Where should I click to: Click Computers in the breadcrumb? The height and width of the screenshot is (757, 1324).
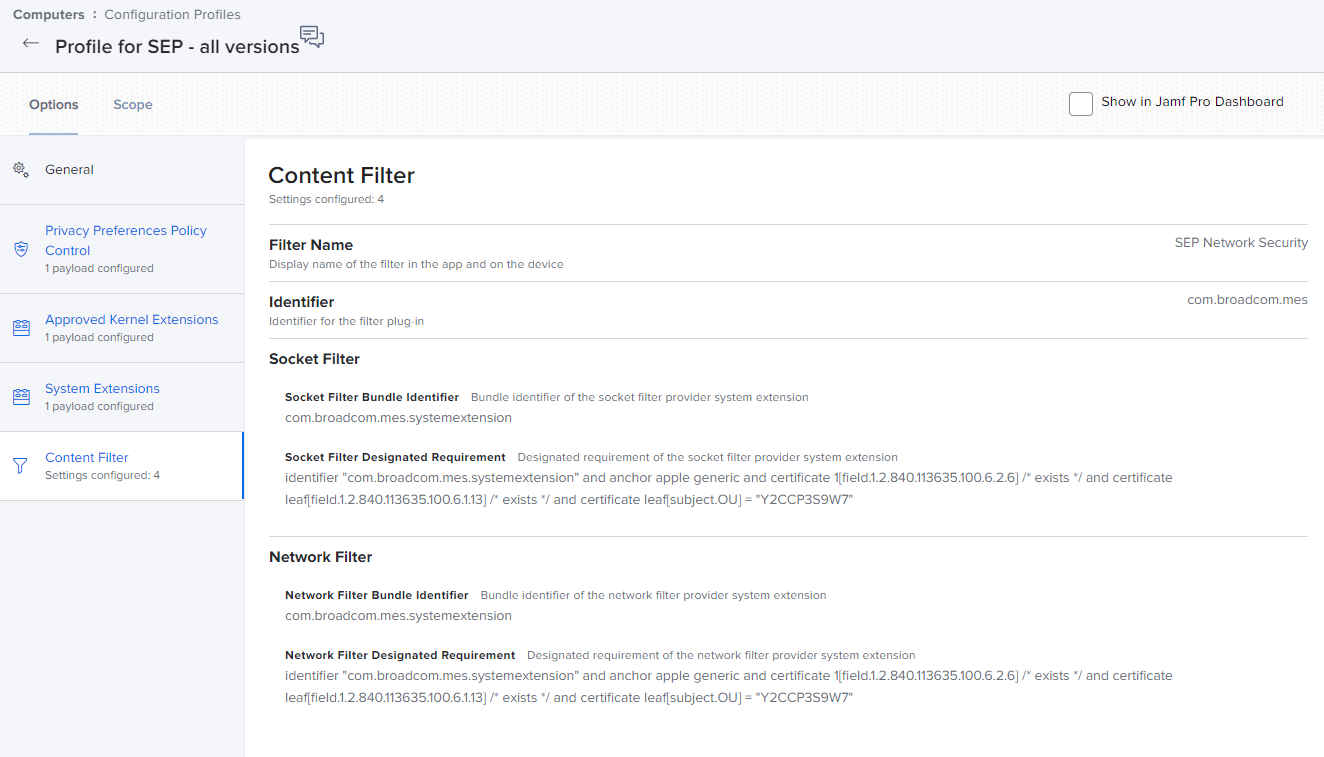pyautogui.click(x=48, y=15)
